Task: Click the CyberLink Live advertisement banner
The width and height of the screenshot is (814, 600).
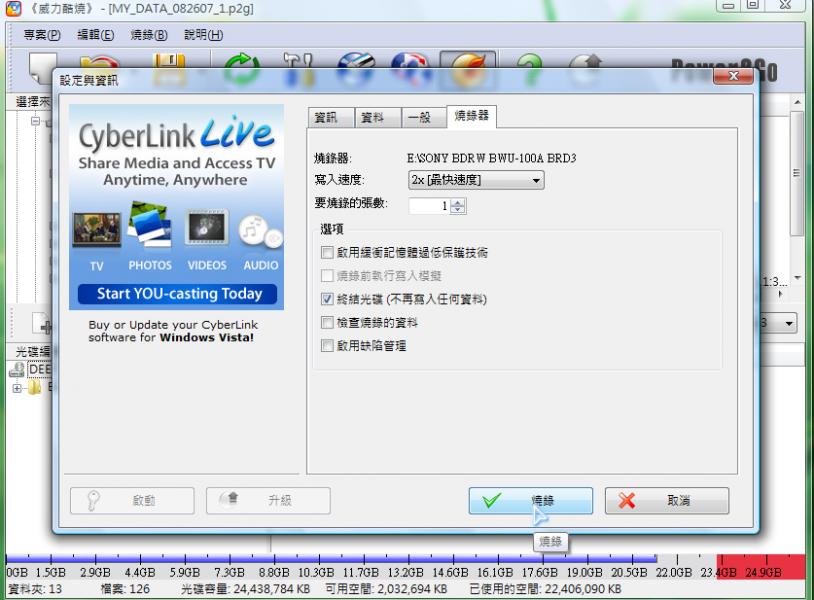Action: pyautogui.click(x=176, y=206)
